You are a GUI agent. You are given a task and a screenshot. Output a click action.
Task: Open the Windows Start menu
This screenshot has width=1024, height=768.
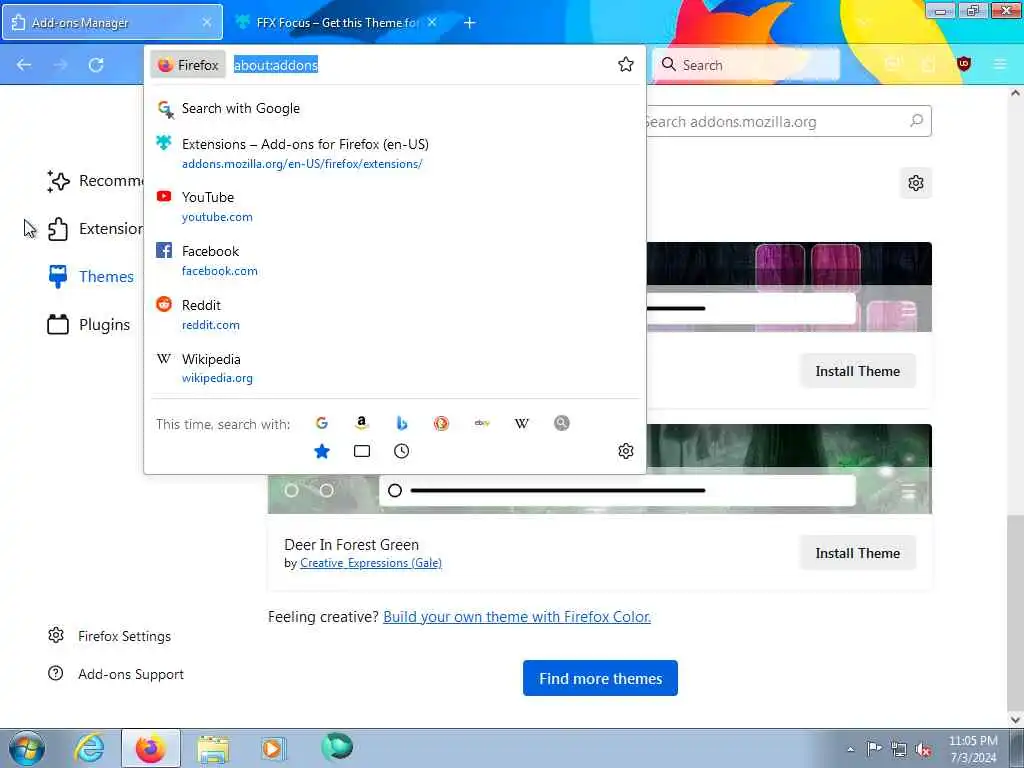tap(27, 748)
